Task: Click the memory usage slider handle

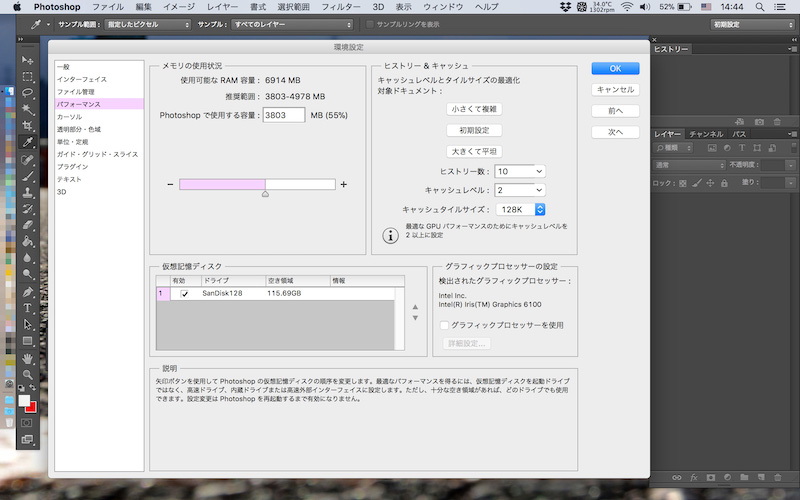Action: pyautogui.click(x=265, y=194)
